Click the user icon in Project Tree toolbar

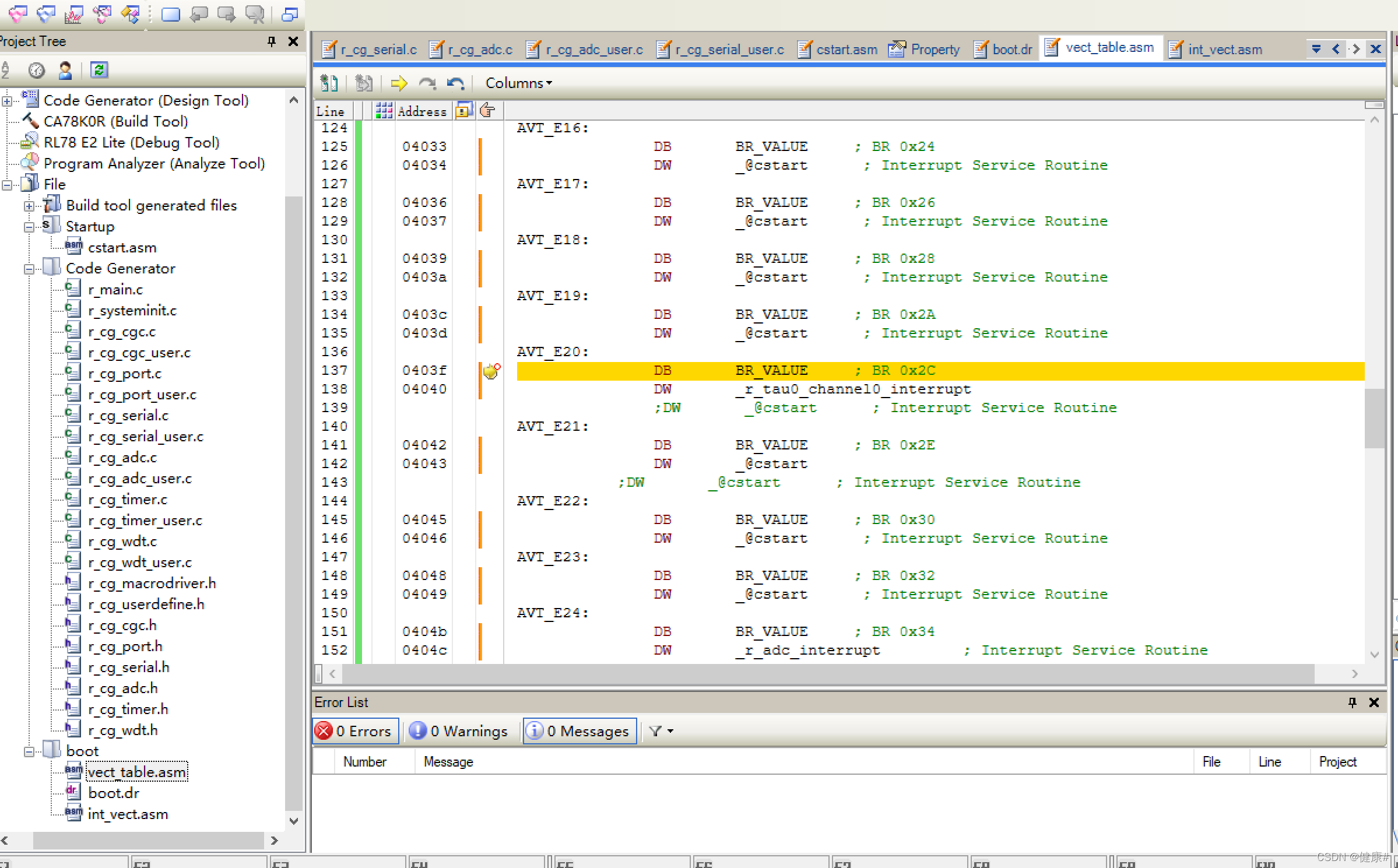pyautogui.click(x=65, y=71)
